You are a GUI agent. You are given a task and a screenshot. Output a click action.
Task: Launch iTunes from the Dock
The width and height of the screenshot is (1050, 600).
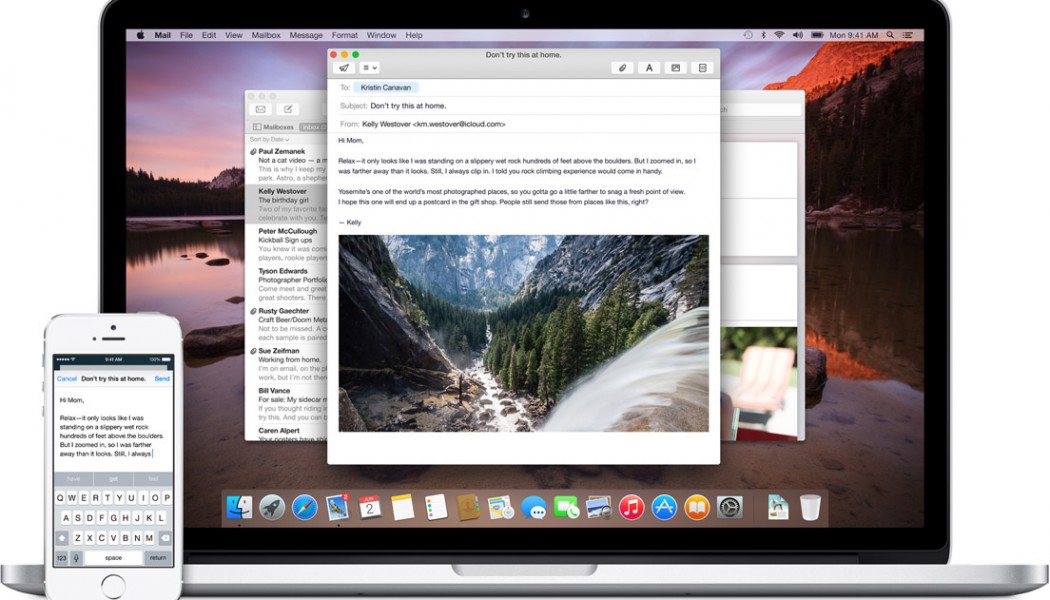(x=631, y=507)
